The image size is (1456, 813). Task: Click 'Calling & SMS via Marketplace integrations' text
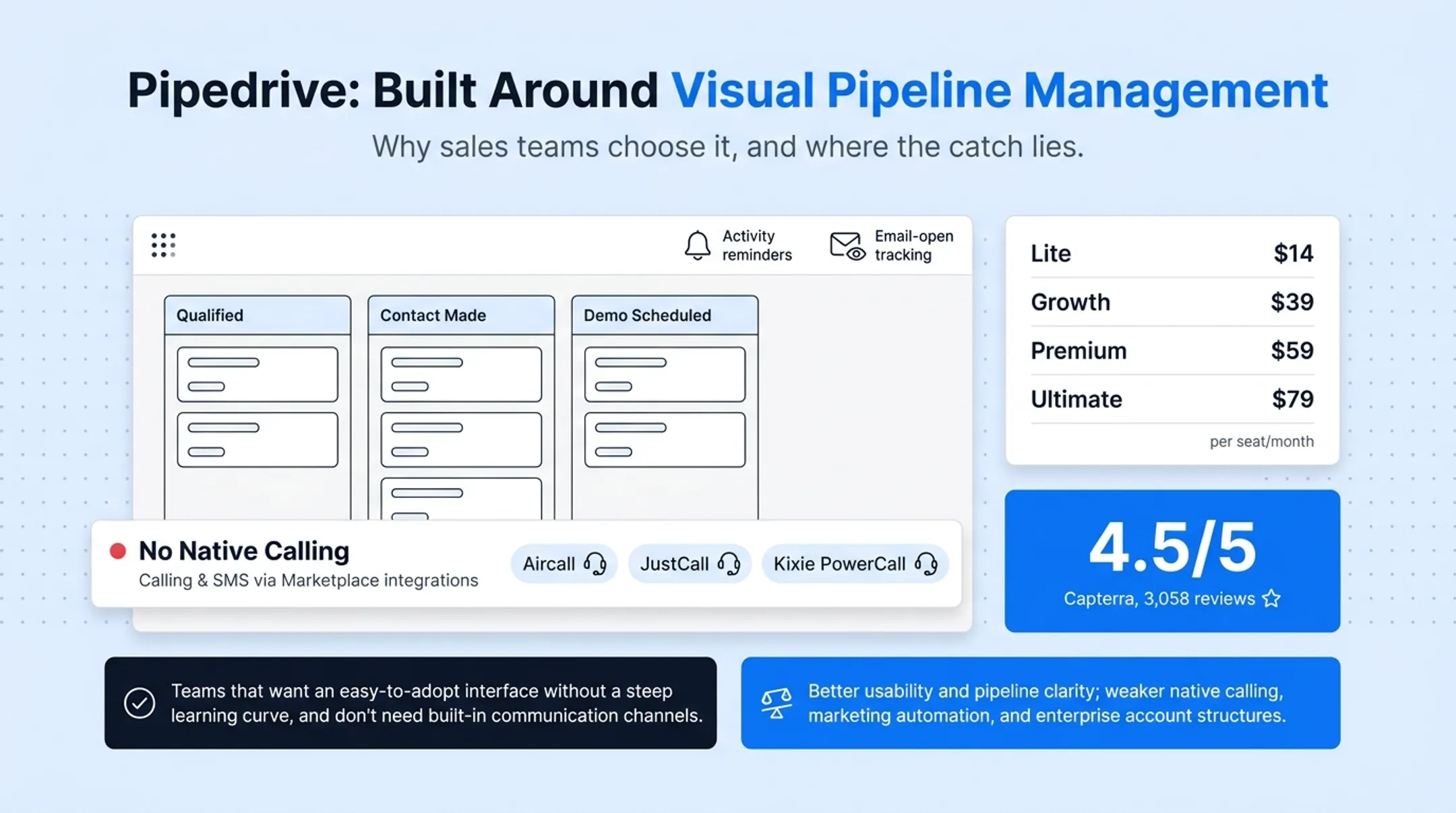pos(309,580)
